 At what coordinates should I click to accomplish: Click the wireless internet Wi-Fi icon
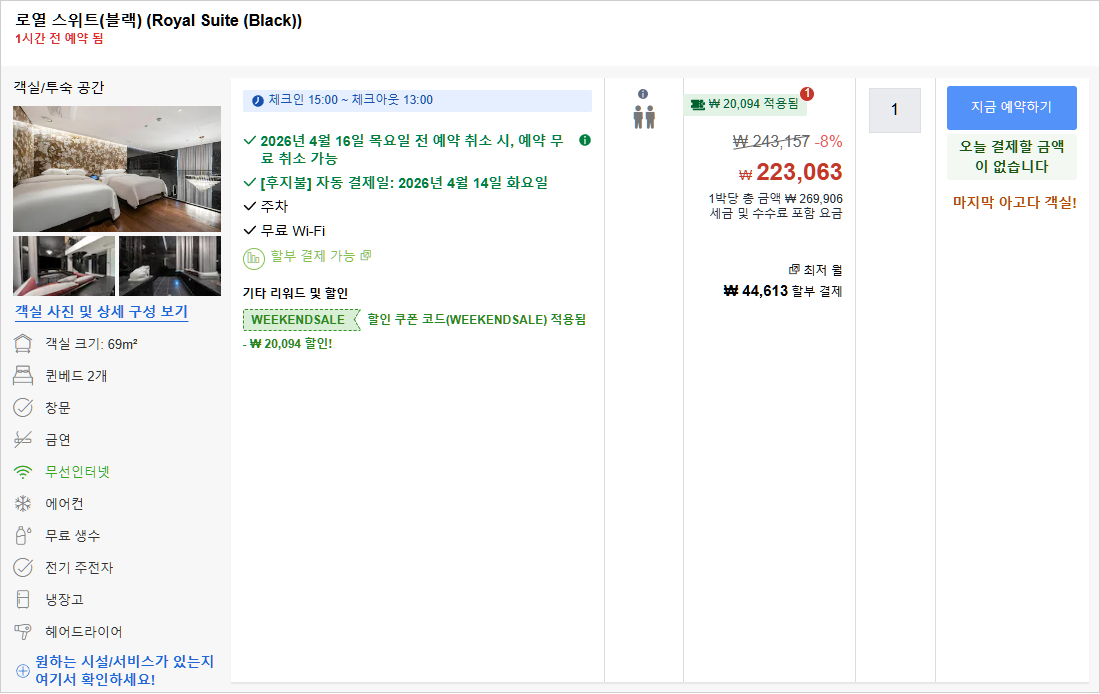pyautogui.click(x=23, y=472)
